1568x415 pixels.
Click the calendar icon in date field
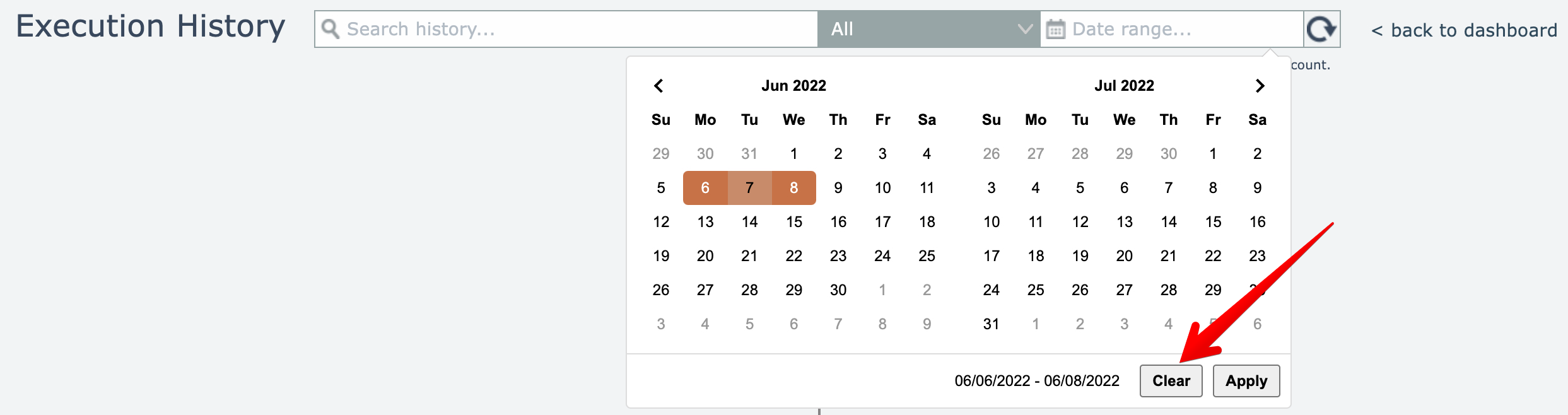click(x=1056, y=29)
